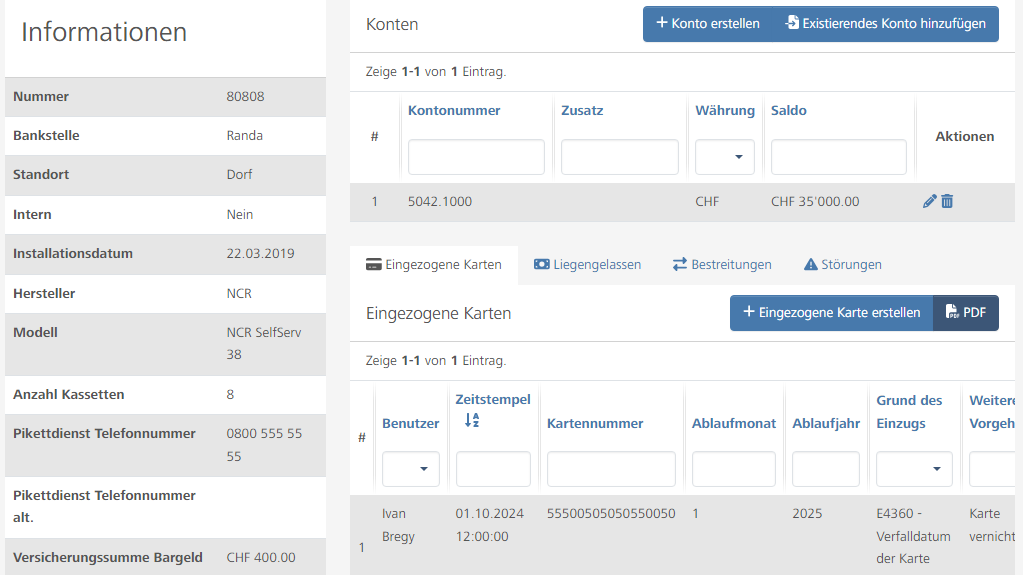Focus the Saldo filter input field

click(x=838, y=157)
